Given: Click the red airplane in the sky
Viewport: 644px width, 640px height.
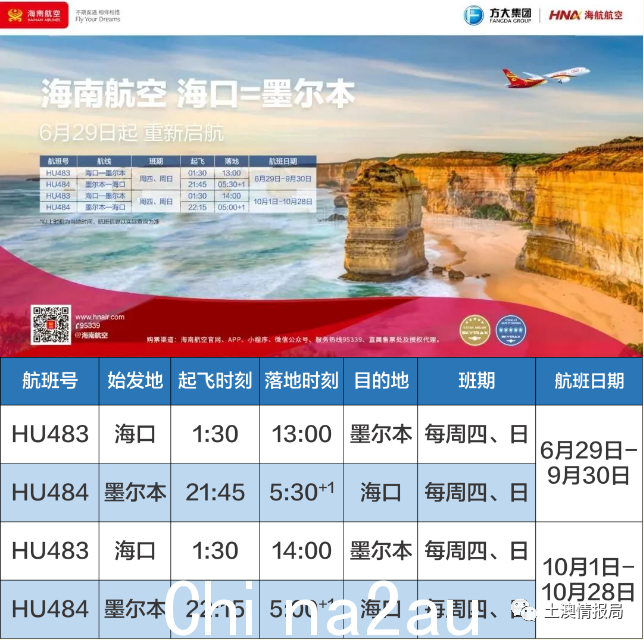Looking at the screenshot, I should [545, 76].
